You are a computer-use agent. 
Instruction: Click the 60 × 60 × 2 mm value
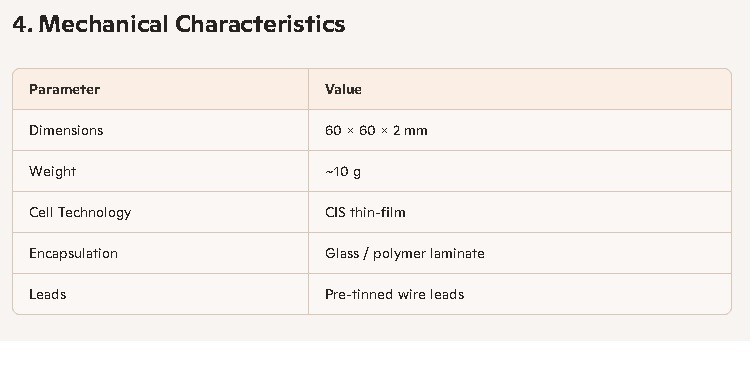click(x=376, y=130)
